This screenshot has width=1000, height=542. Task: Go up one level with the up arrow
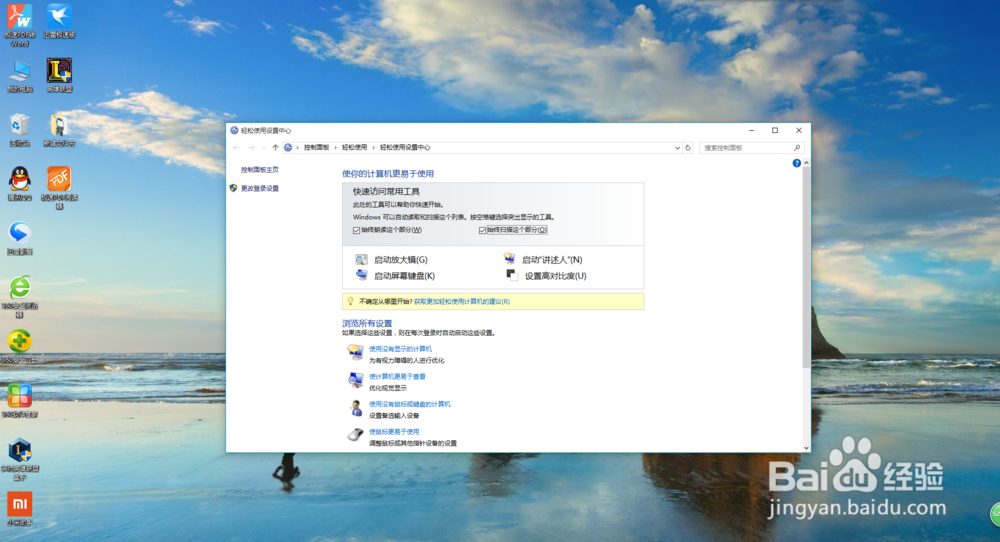click(x=276, y=147)
